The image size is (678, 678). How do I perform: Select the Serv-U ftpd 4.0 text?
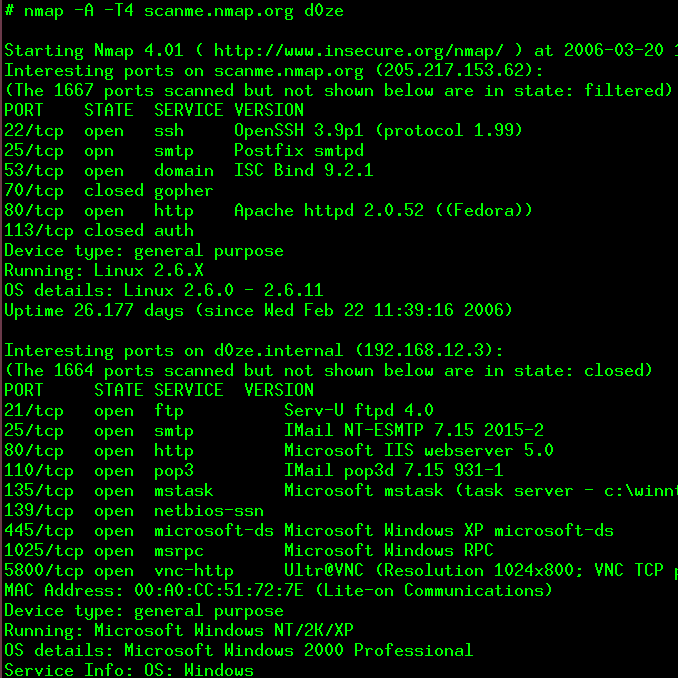click(x=359, y=410)
